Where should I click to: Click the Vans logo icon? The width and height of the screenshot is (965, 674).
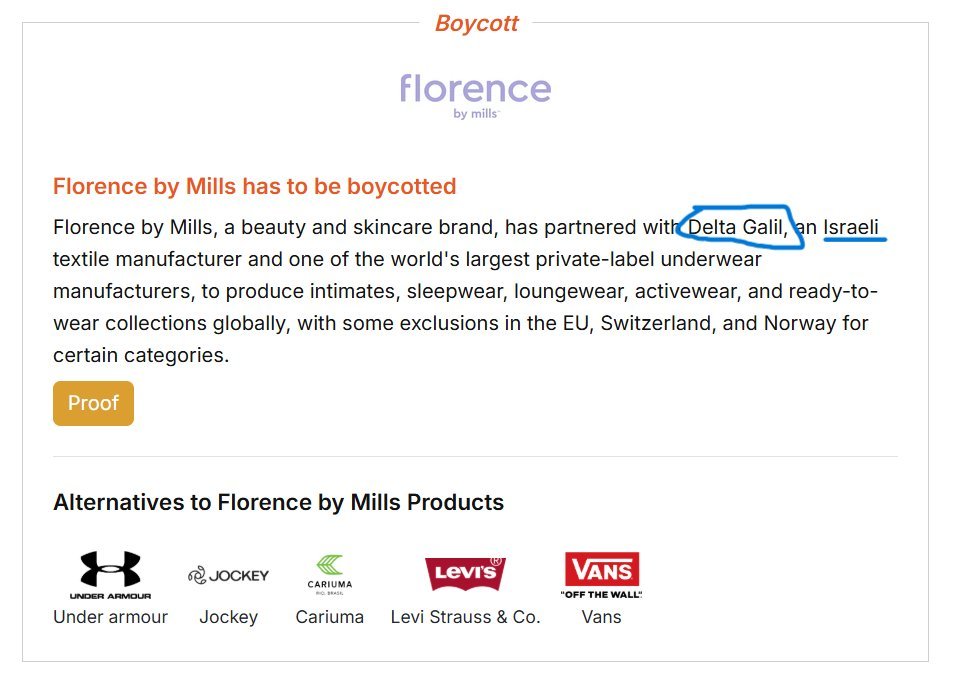[x=601, y=575]
